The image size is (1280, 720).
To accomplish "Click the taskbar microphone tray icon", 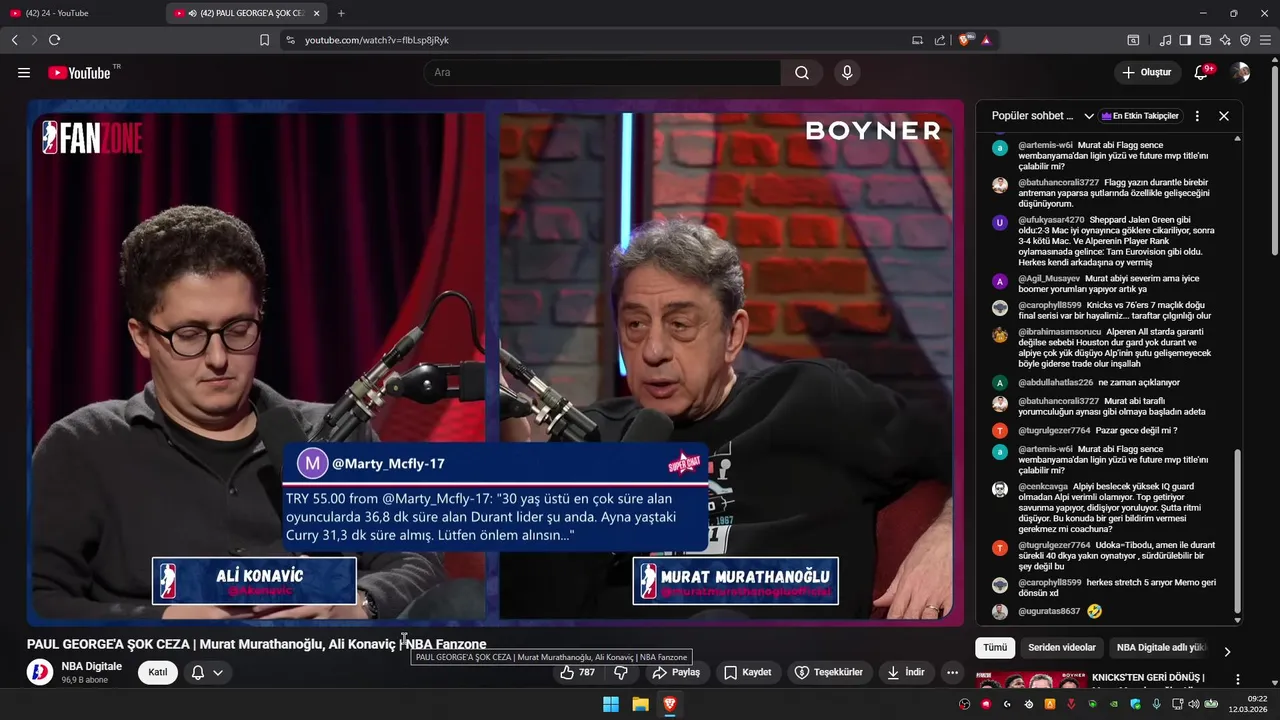I will click(x=1156, y=704).
